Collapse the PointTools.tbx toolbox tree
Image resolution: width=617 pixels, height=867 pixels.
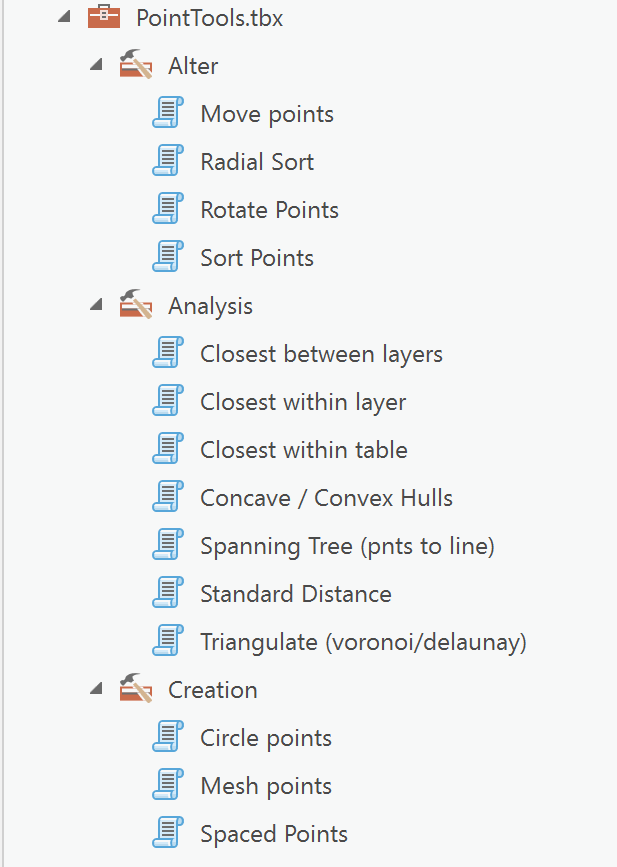[x=64, y=17]
